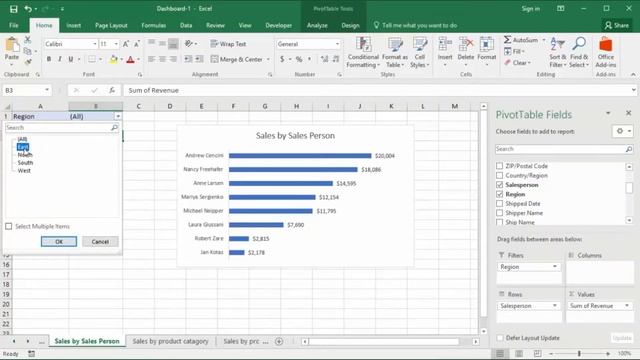The width and height of the screenshot is (640, 360).
Task: Click the Format cells icon
Action: (x=487, y=44)
